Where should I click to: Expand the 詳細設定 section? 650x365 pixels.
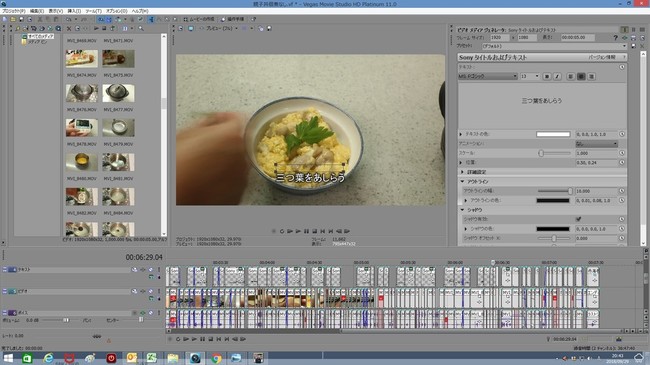pos(463,172)
